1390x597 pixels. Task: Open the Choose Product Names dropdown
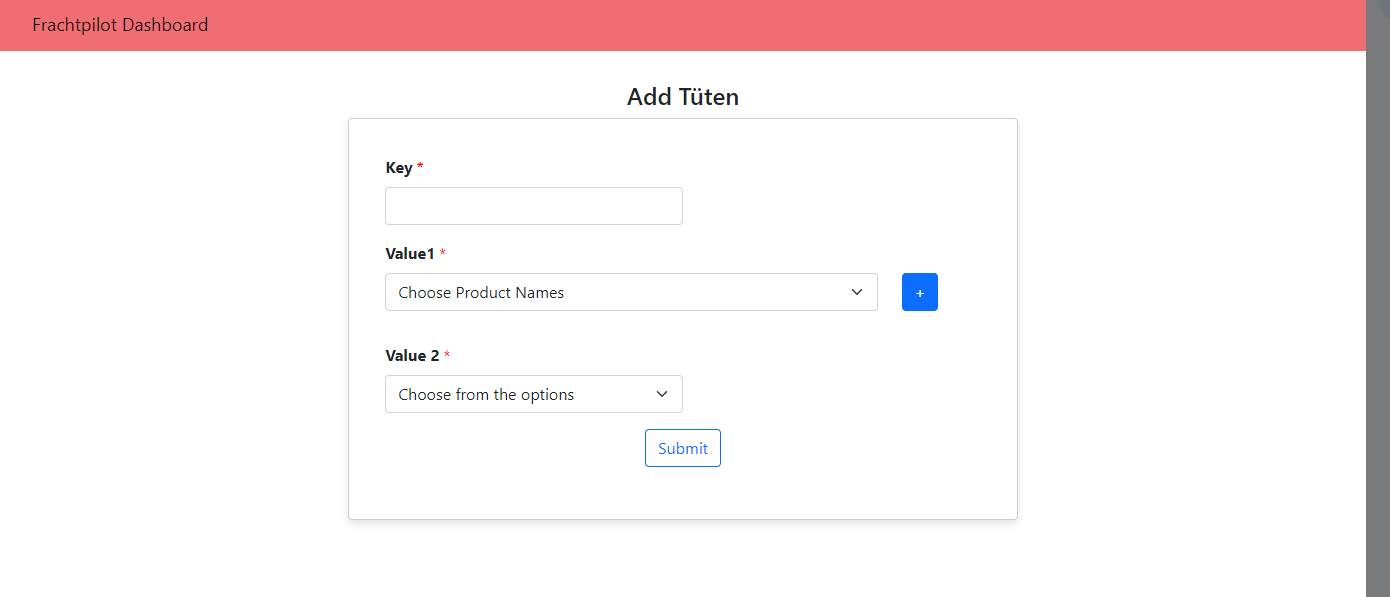click(x=631, y=292)
